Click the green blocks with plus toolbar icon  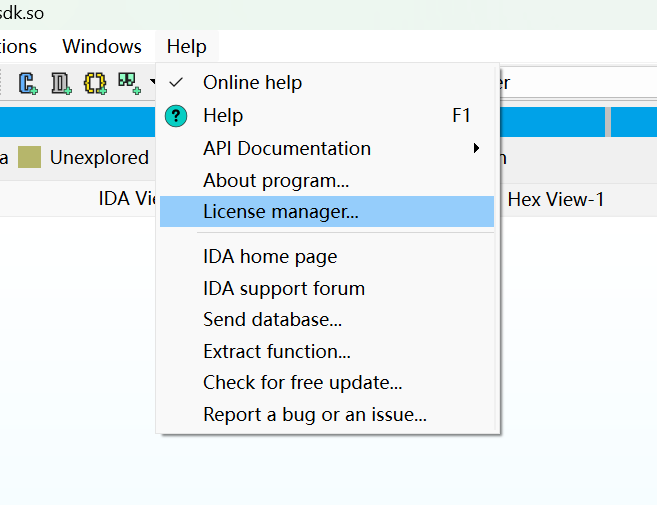click(129, 83)
